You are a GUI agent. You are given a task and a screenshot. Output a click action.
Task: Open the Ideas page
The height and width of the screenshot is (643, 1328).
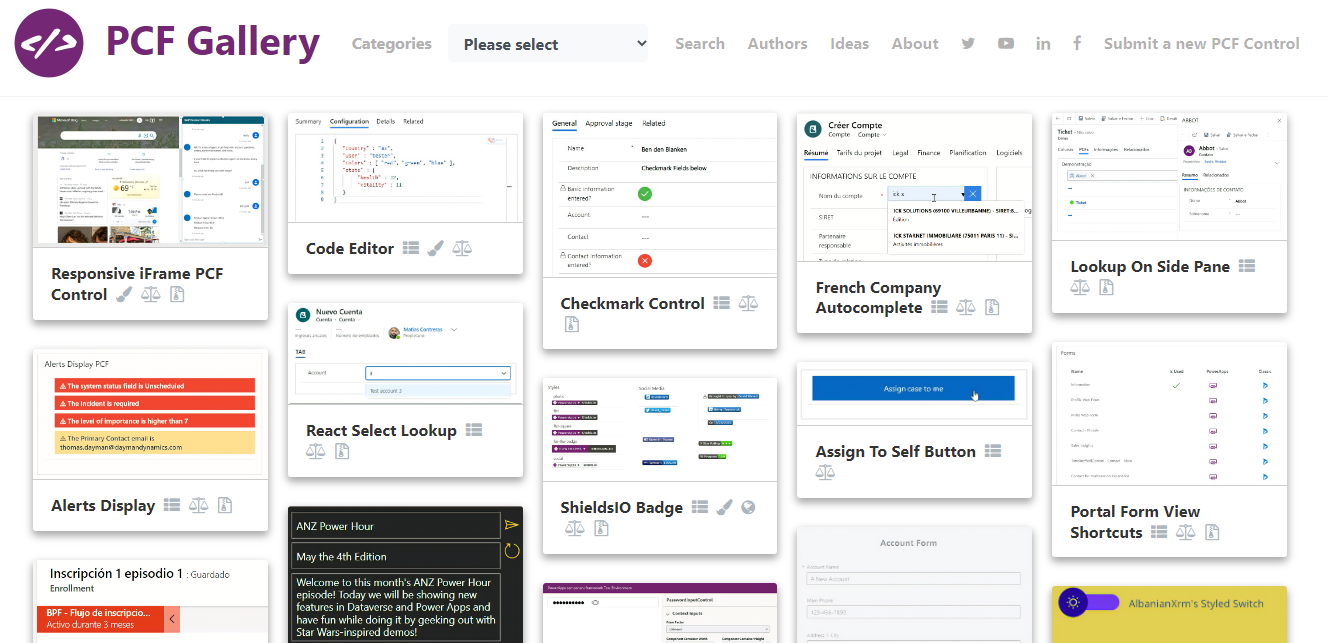point(849,43)
